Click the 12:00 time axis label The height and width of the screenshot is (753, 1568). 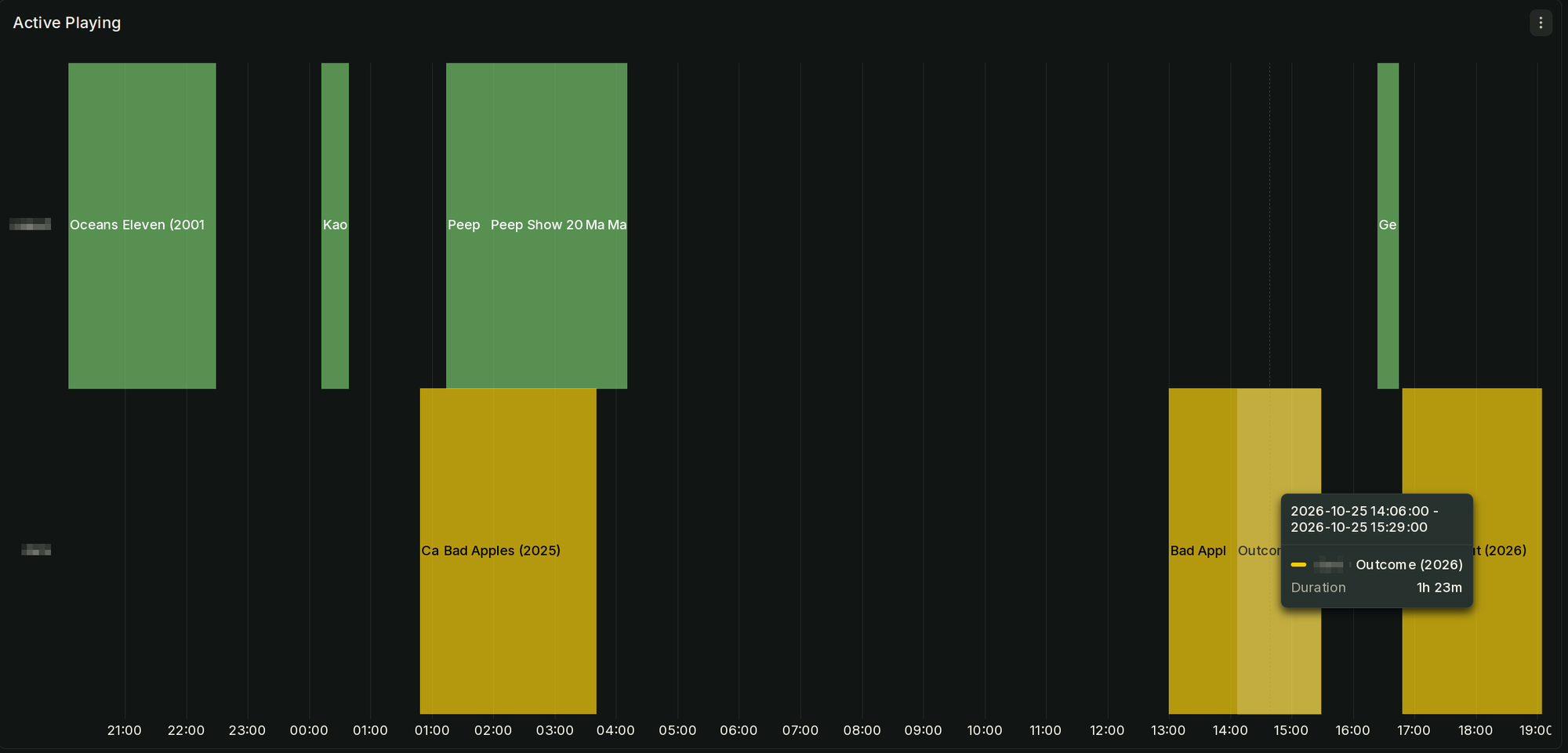pos(1107,730)
